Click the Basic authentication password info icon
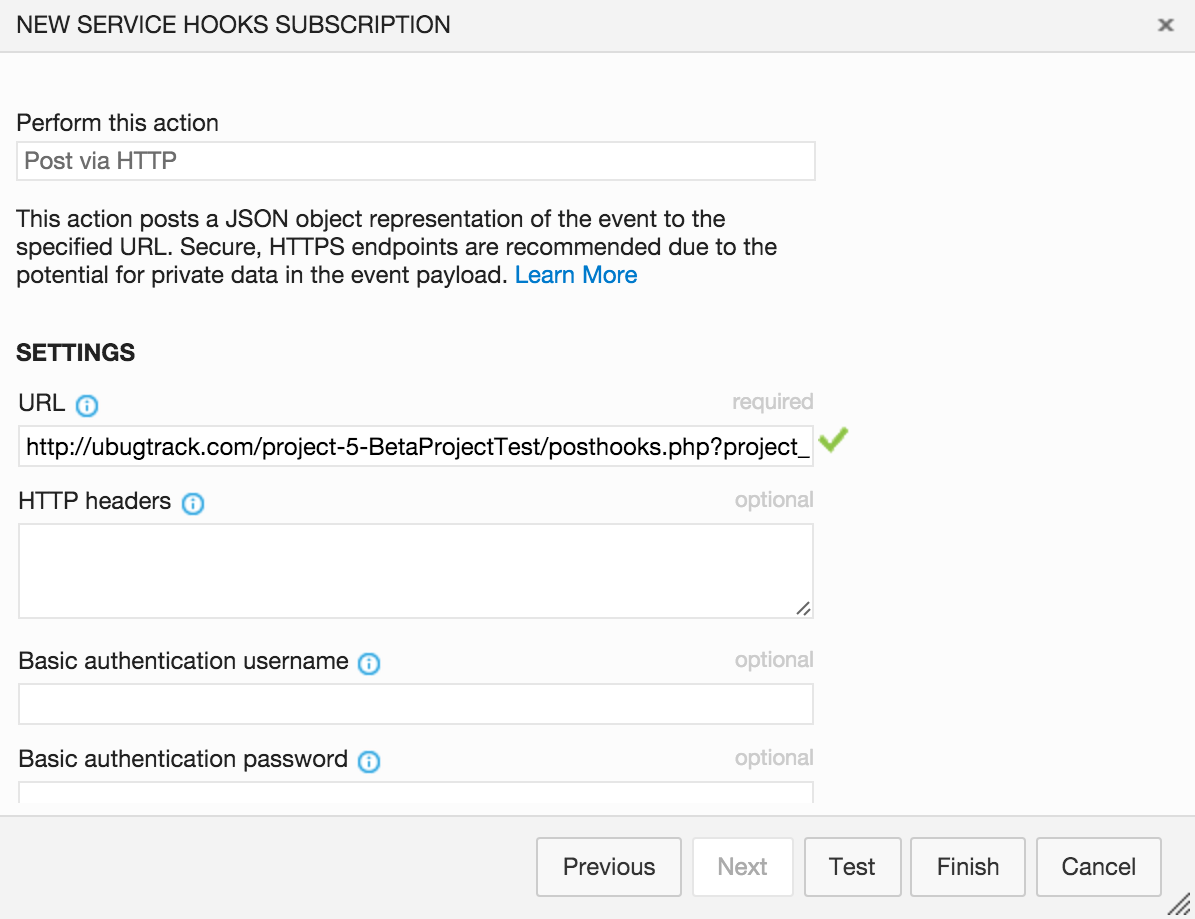 click(x=369, y=761)
